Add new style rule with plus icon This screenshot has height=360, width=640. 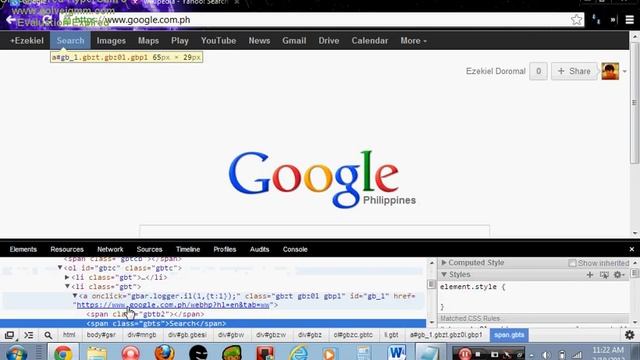click(x=589, y=275)
